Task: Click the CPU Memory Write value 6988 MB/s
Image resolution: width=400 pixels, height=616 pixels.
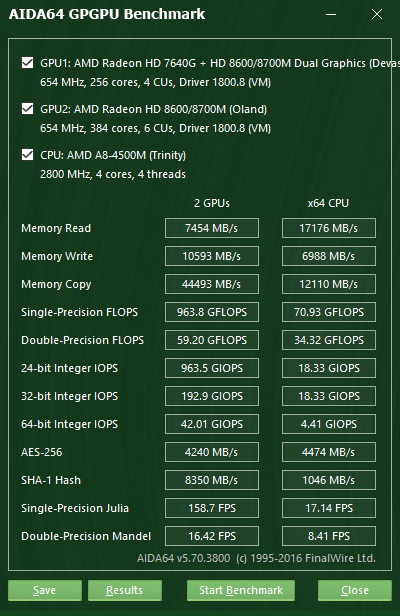Action: pos(329,256)
